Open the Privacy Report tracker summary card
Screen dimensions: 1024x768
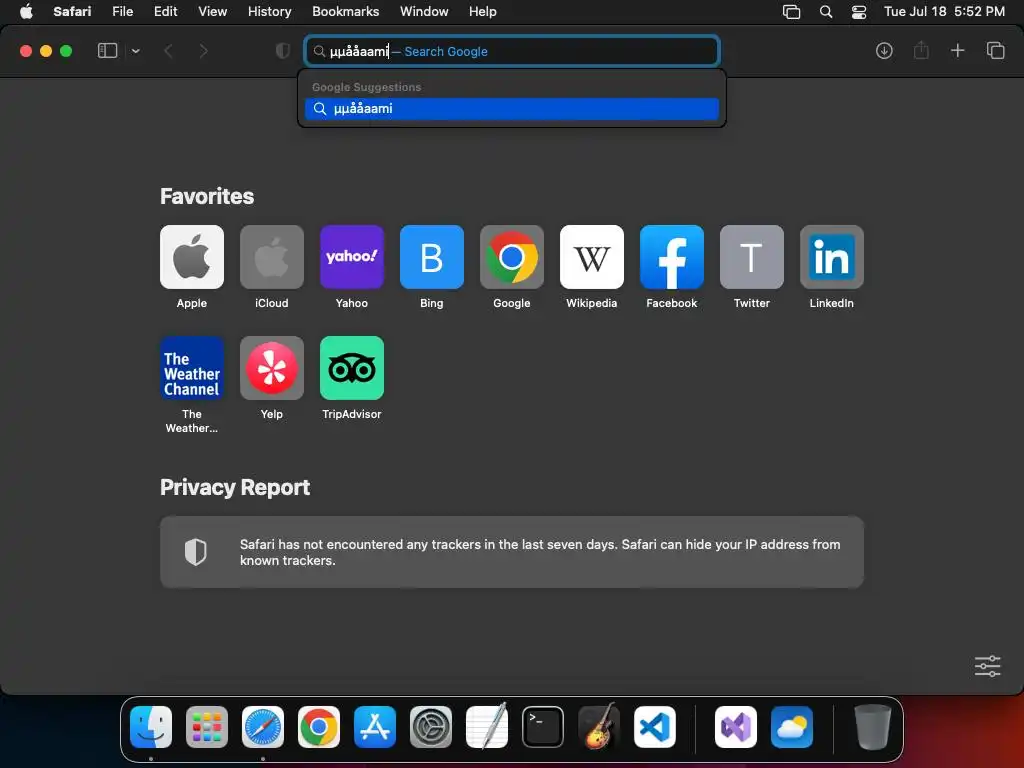click(x=512, y=552)
